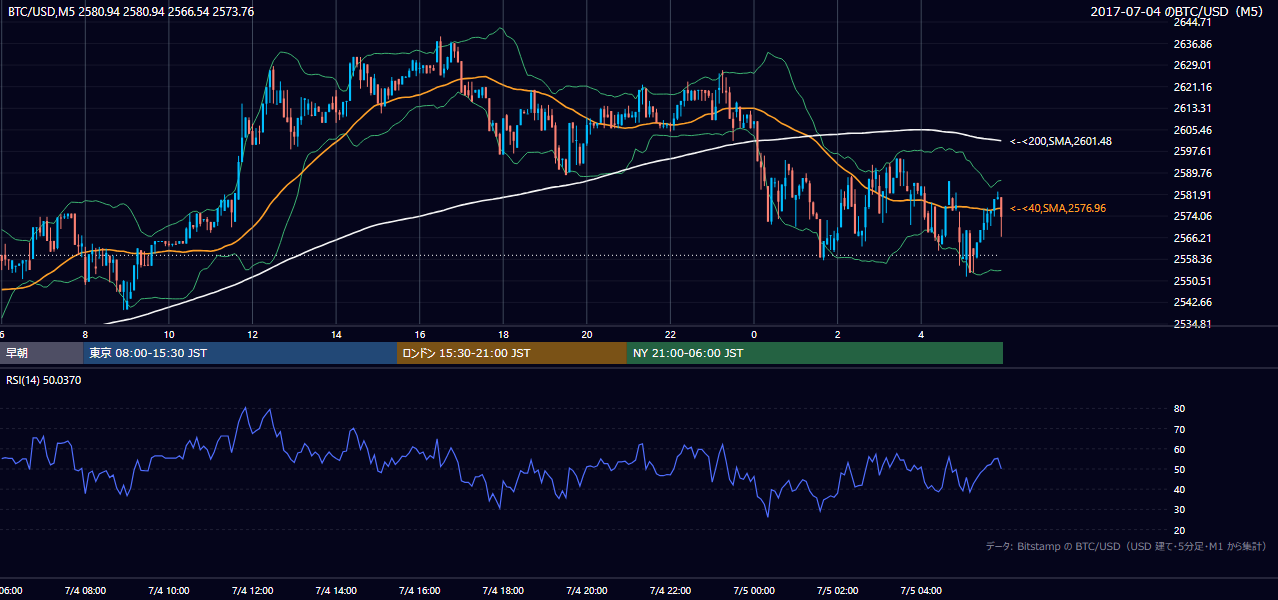Click price axis value 2644.71
This screenshot has height=600, width=1278.
pyautogui.click(x=1193, y=22)
